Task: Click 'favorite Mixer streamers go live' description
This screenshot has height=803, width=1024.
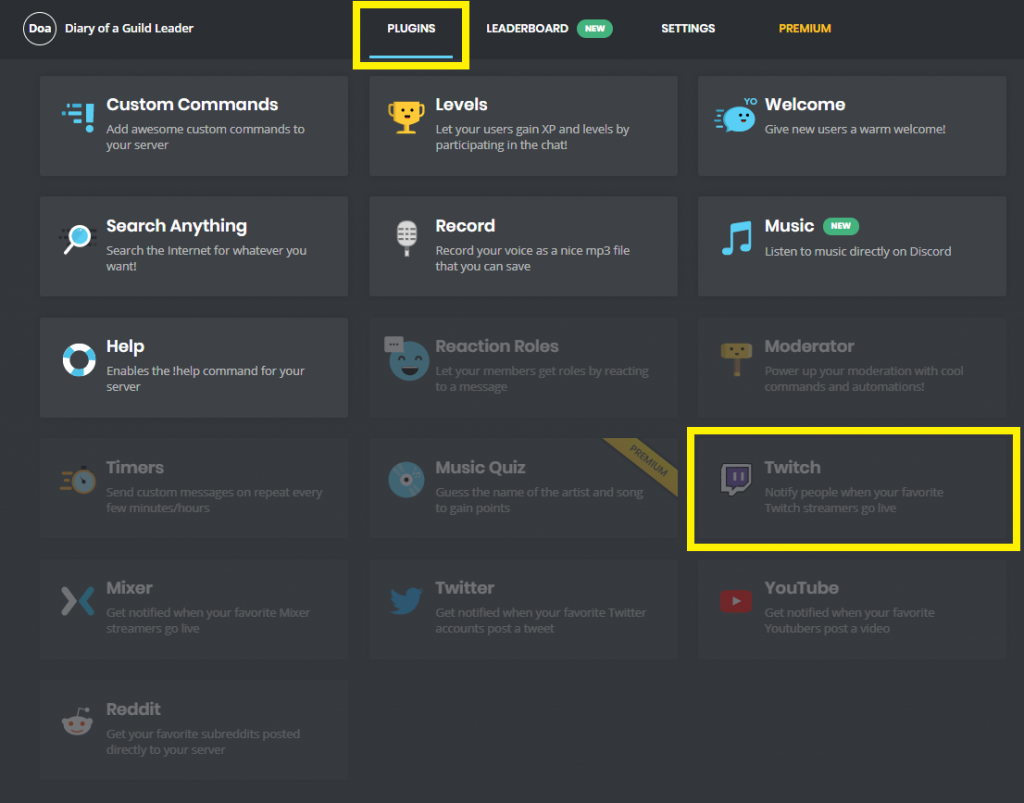Action: pos(208,620)
